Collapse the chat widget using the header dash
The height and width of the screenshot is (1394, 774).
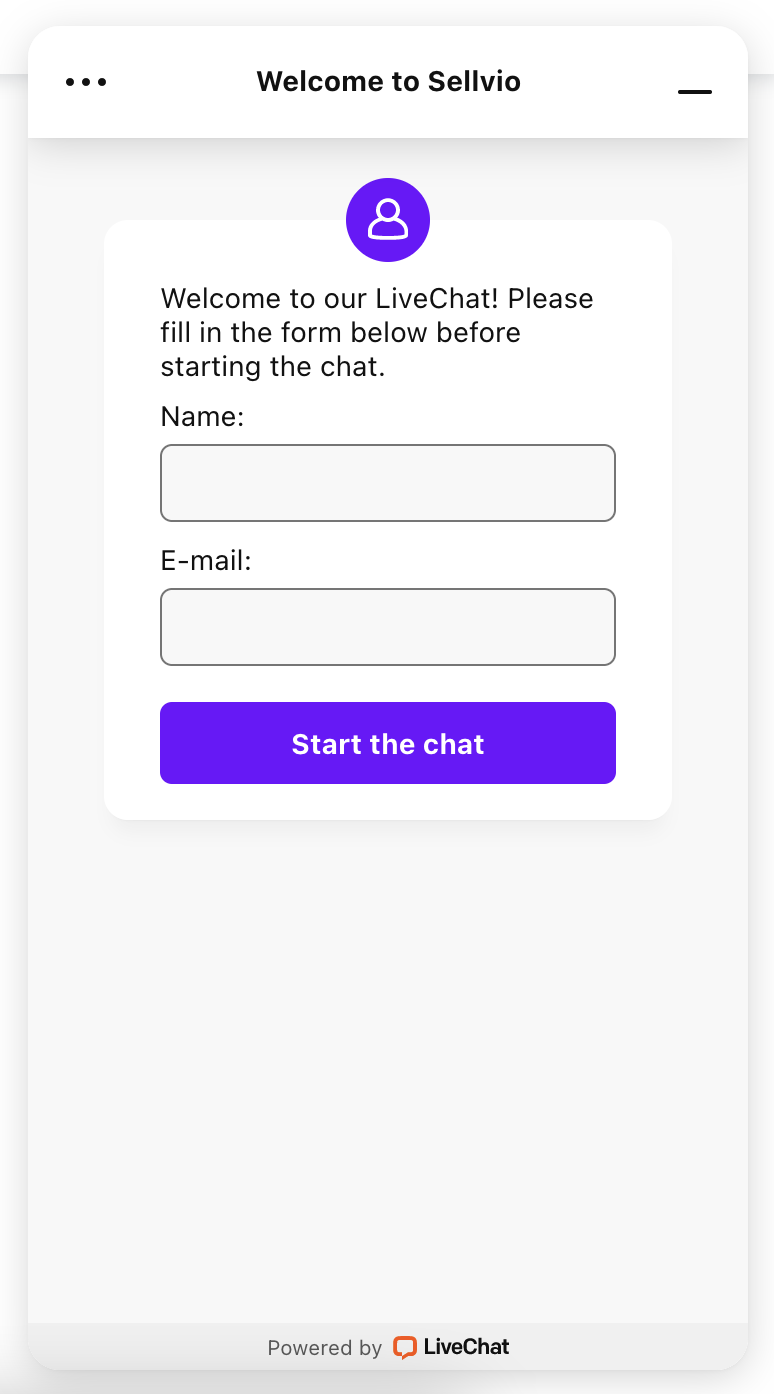coord(694,93)
